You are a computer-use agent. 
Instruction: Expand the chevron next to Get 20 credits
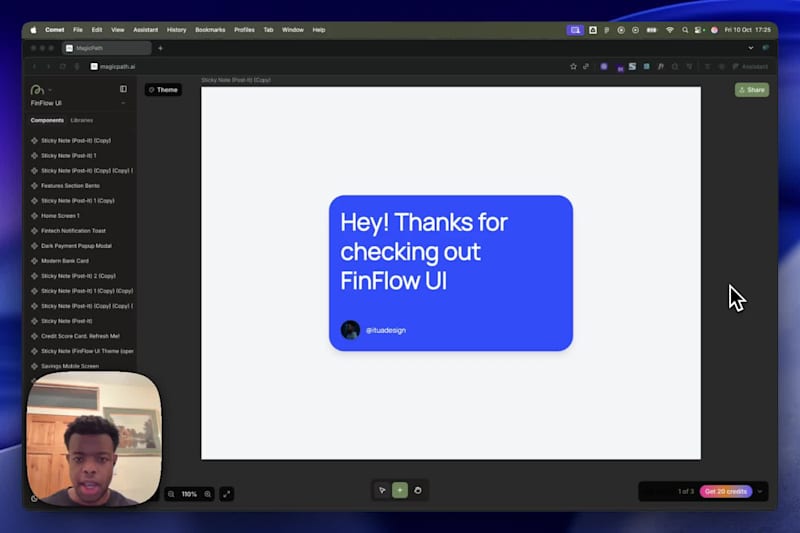[760, 492]
